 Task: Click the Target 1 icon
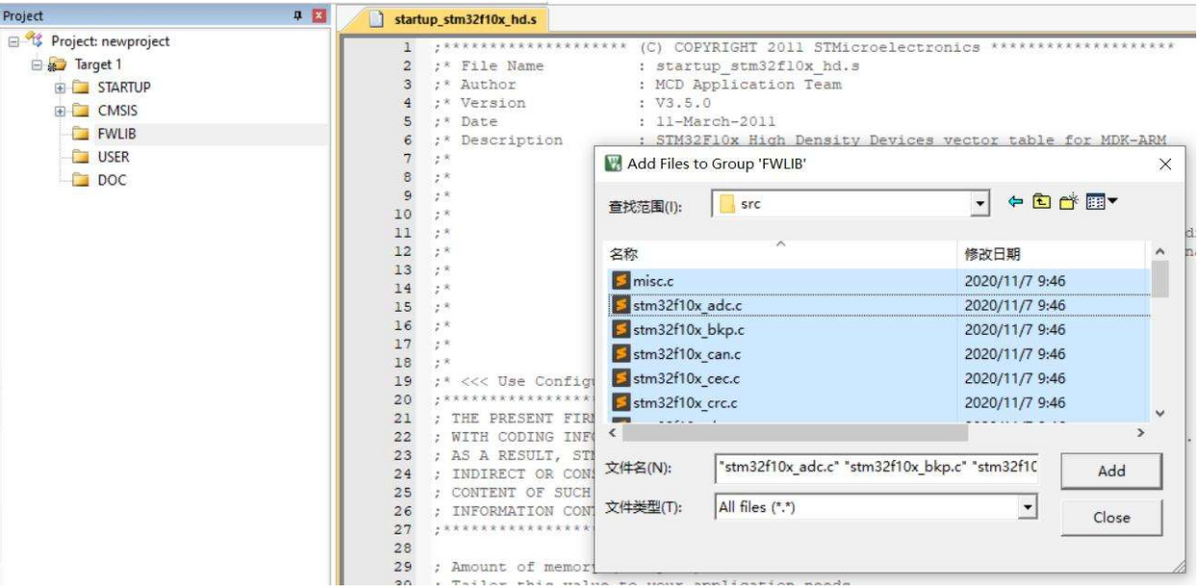(x=57, y=65)
